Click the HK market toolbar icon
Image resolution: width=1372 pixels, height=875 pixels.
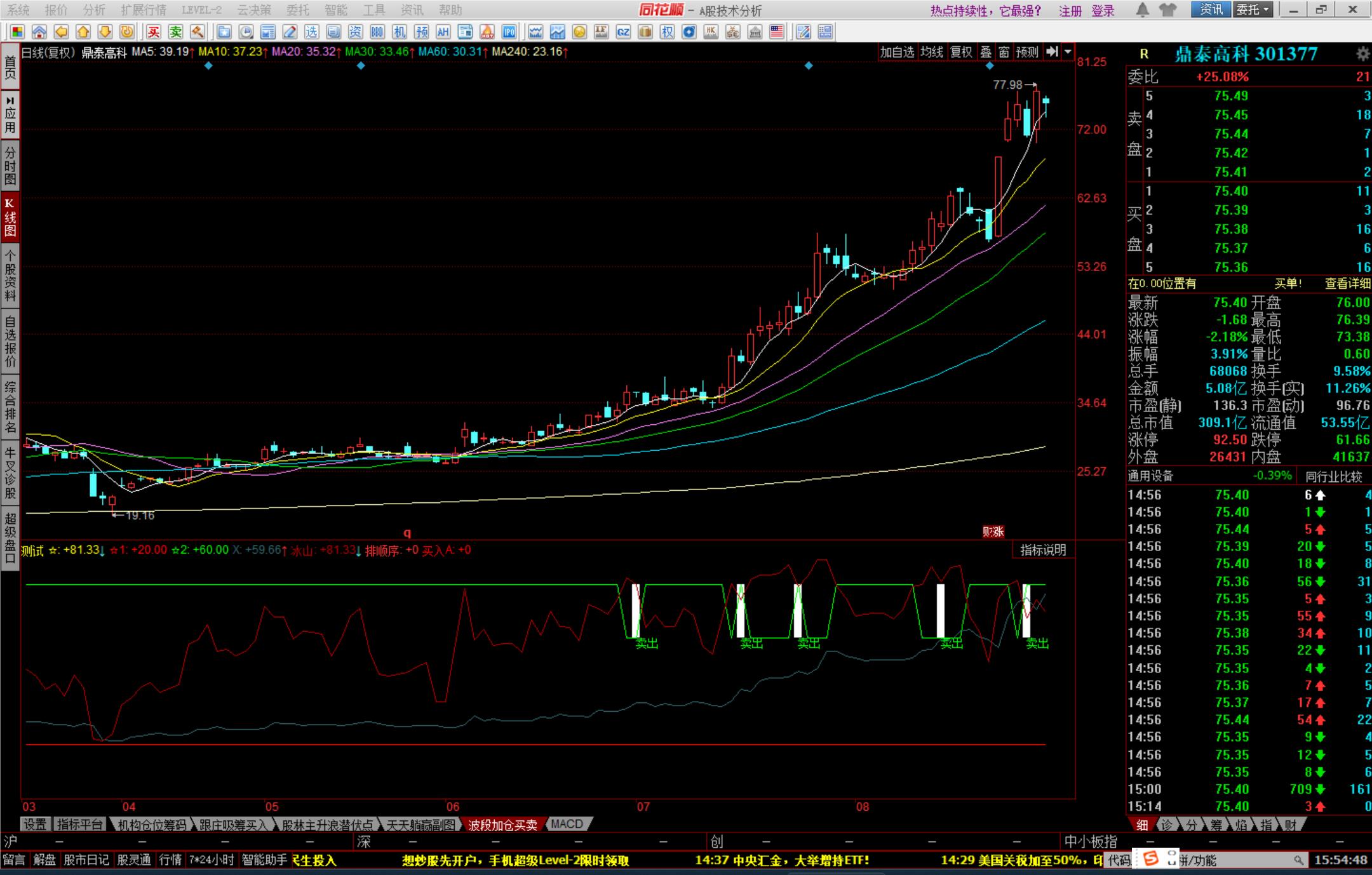(x=711, y=32)
